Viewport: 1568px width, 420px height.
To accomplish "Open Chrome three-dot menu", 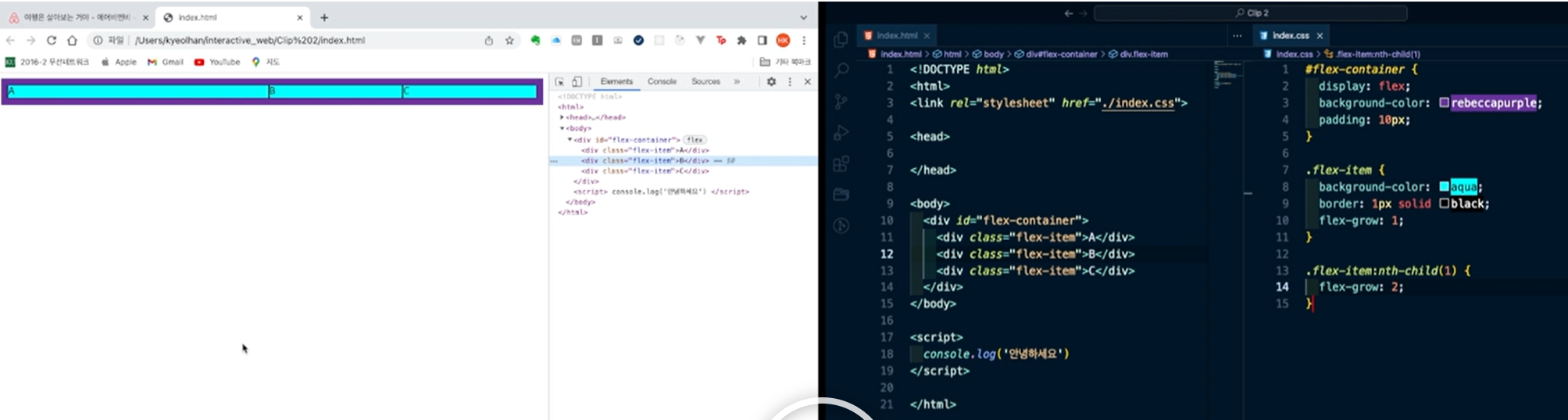I will tap(804, 41).
